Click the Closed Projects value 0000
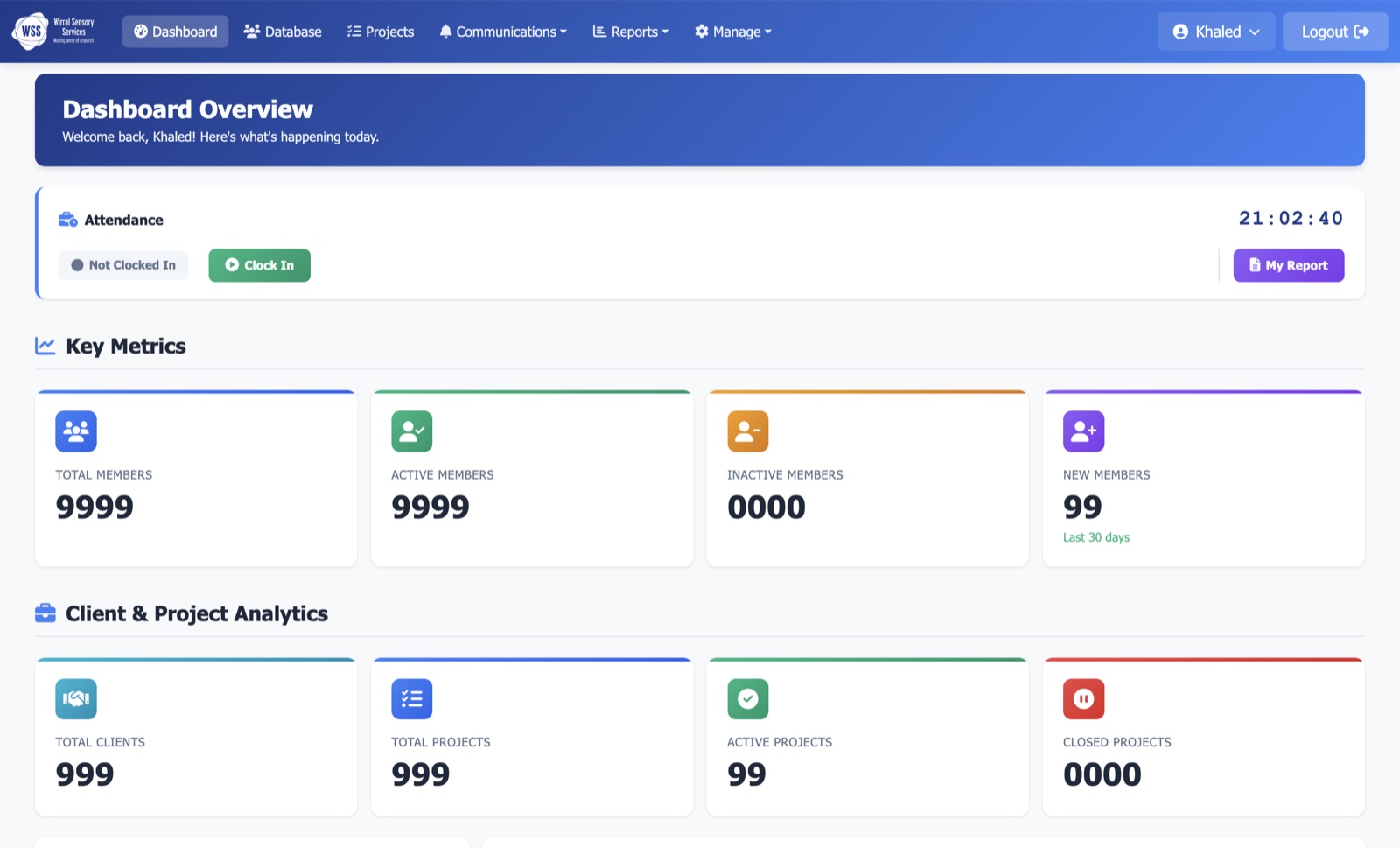The height and width of the screenshot is (848, 1400). coord(1102,774)
